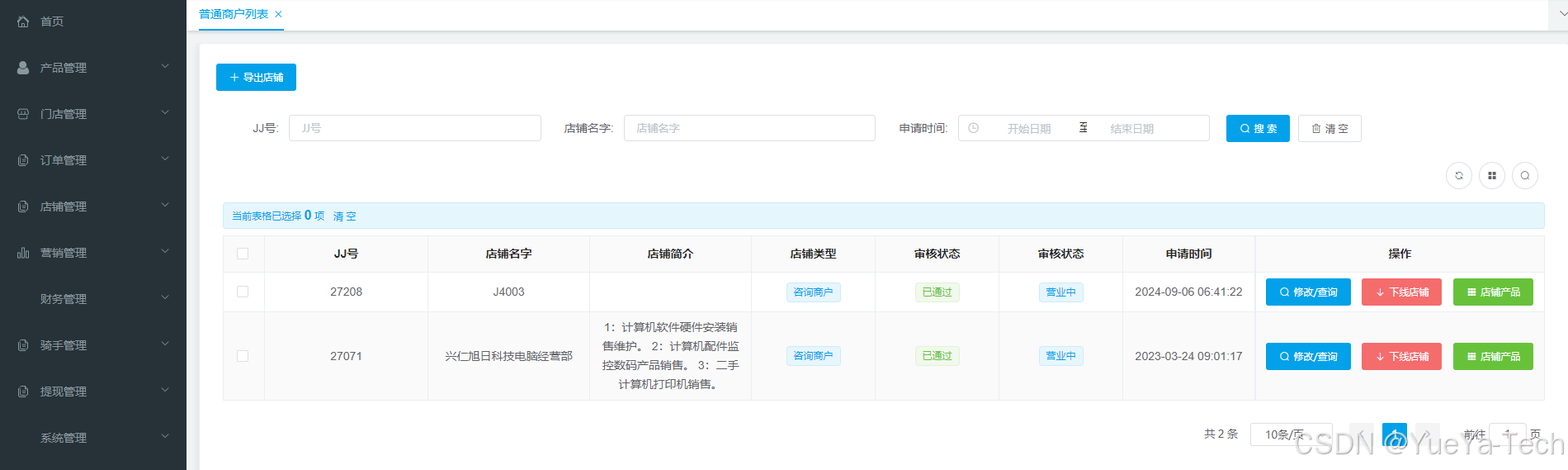Screen dimensions: 1568x470
Task: Click the round search toggle icon
Action: 1525,175
